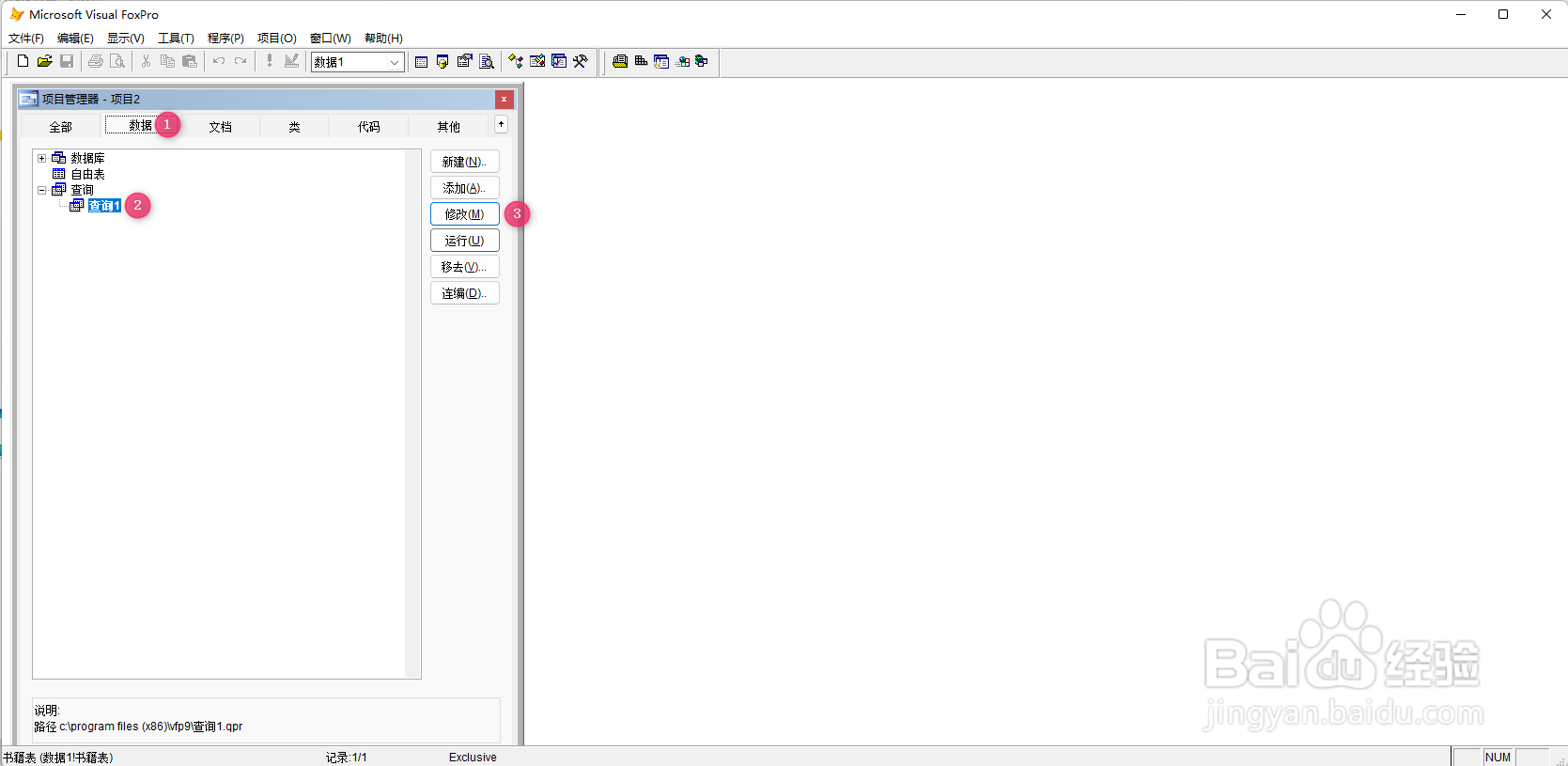This screenshot has height=766, width=1568.
Task: Click the New file toolbar icon
Action: tap(23, 61)
